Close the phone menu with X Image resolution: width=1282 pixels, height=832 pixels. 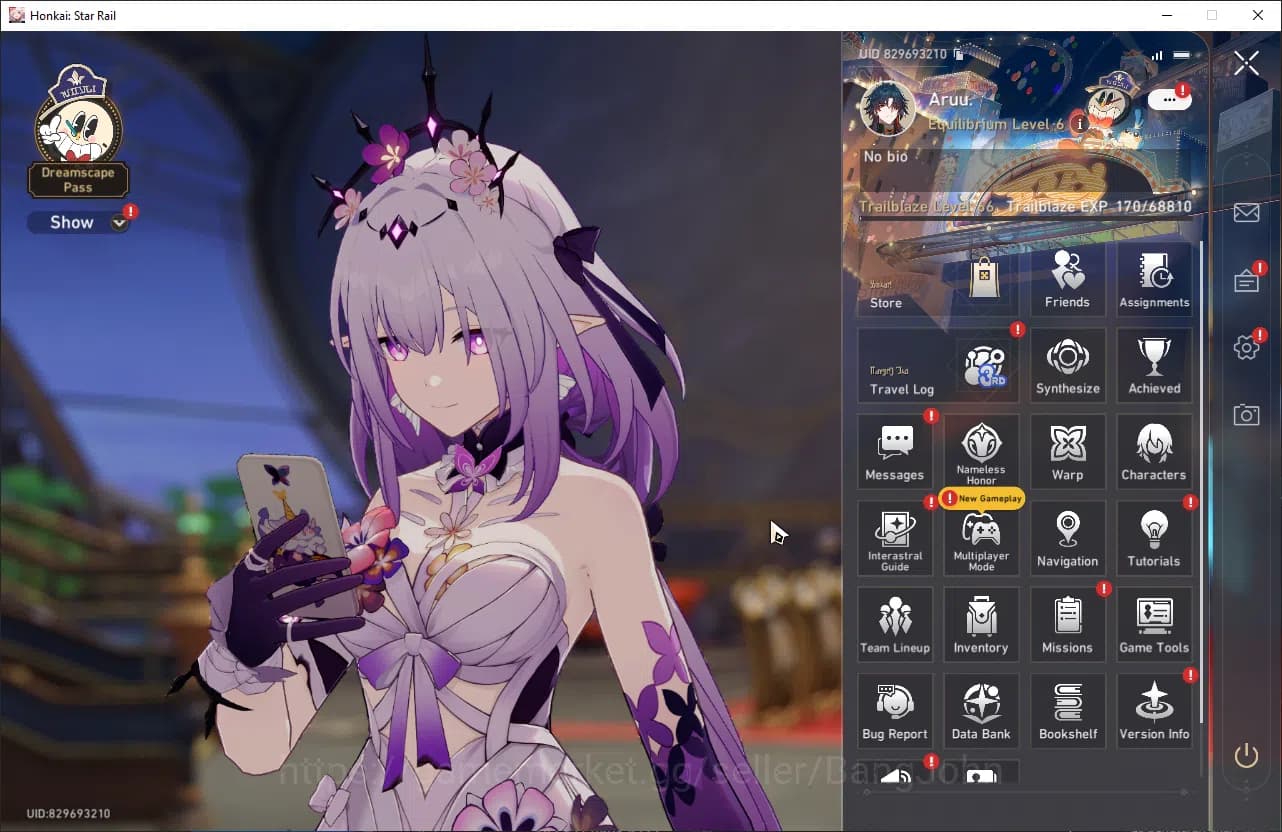click(x=1246, y=64)
